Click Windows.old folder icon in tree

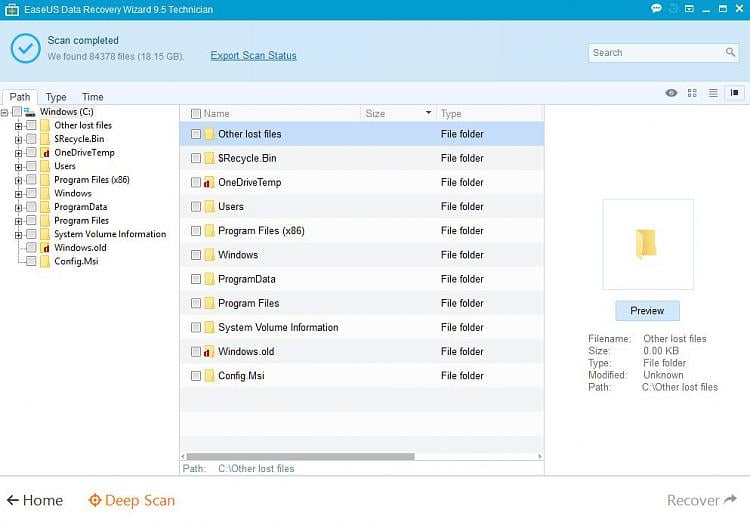point(45,248)
